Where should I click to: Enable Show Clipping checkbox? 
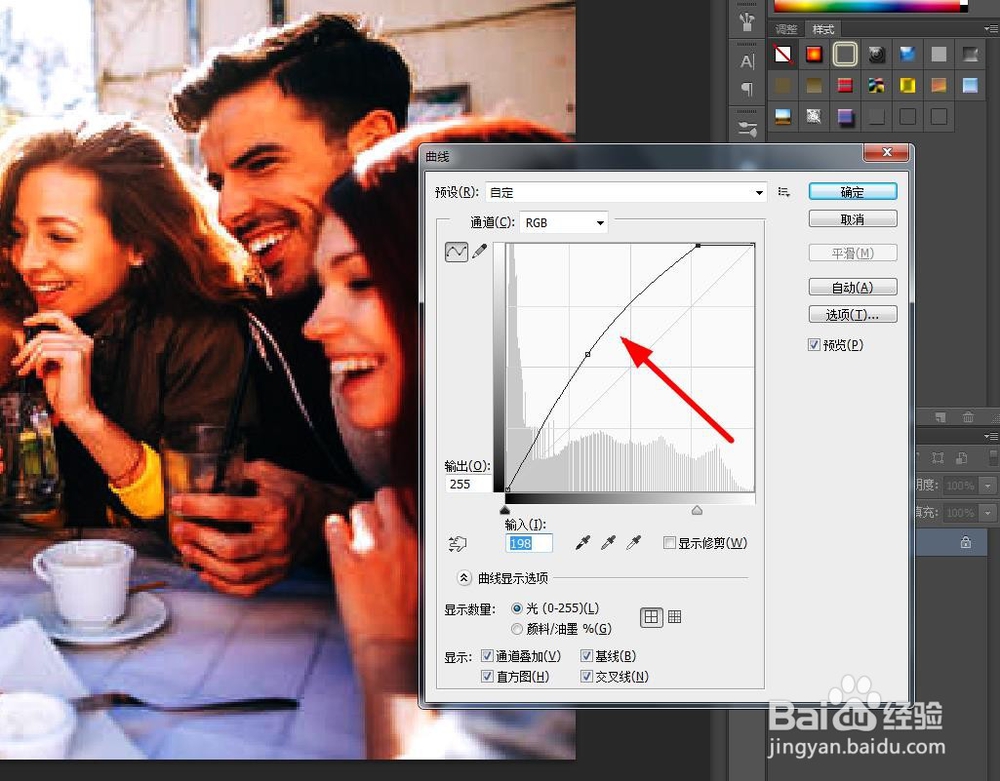coord(669,543)
